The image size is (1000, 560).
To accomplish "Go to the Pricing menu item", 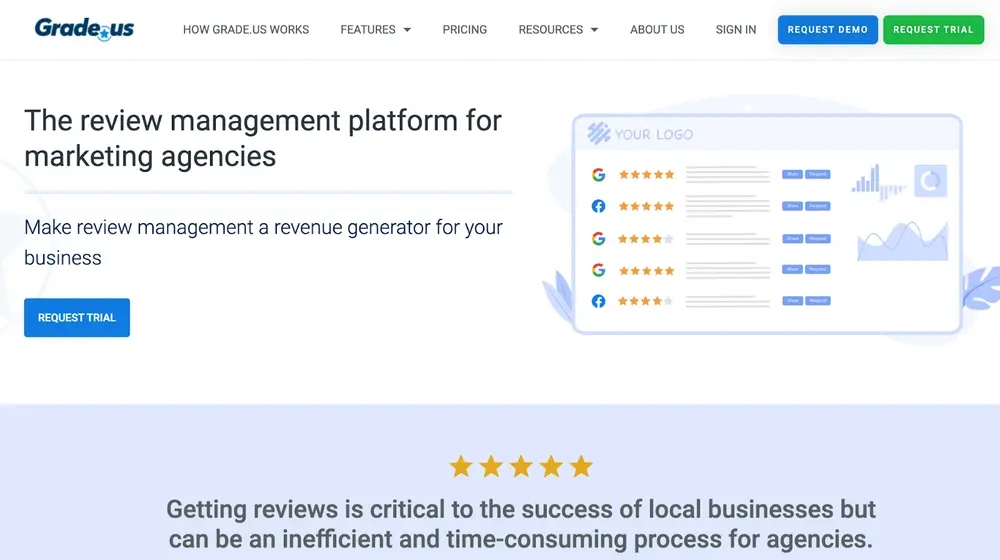I will pos(465,30).
